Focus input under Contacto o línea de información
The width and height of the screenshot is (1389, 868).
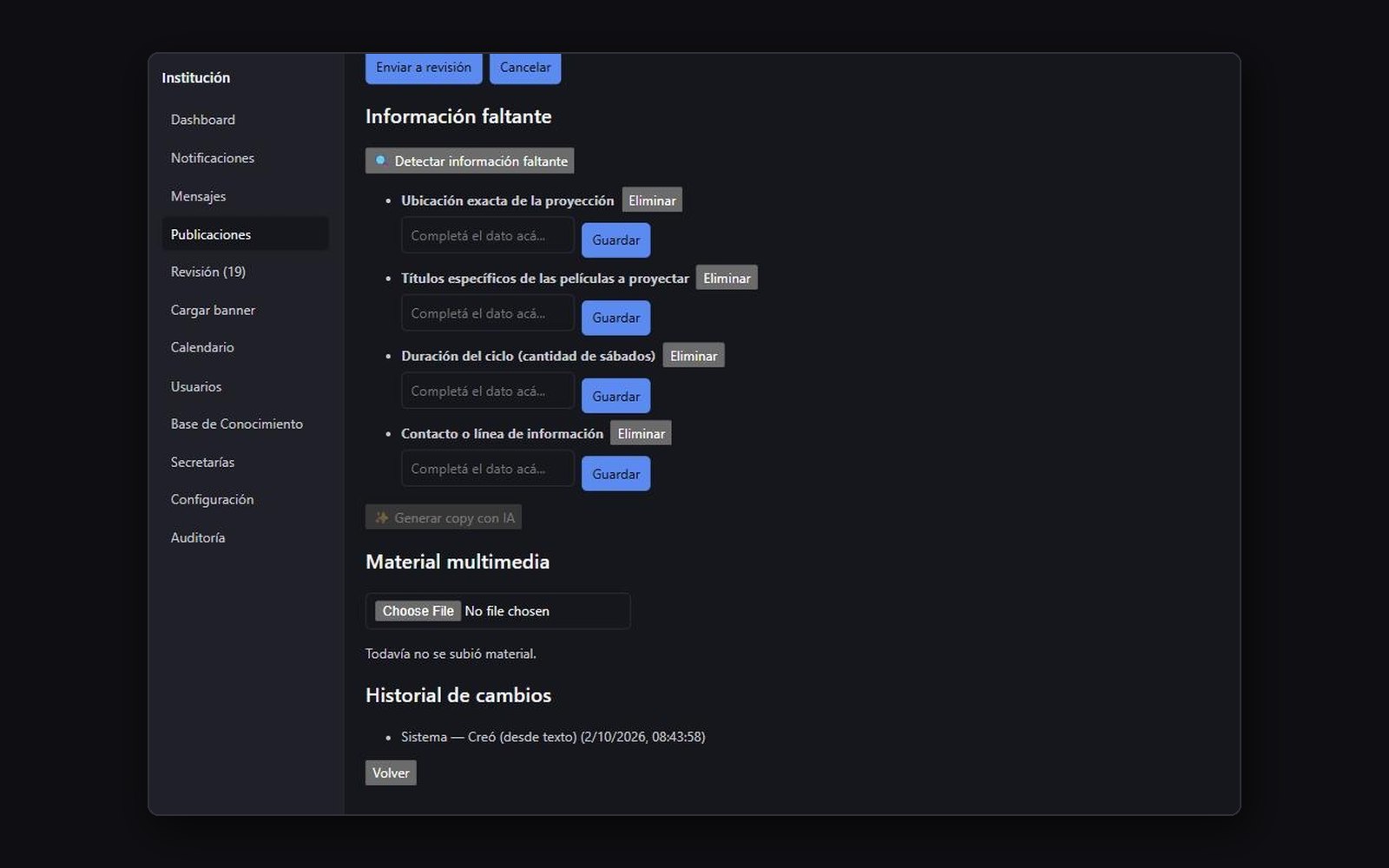click(488, 469)
